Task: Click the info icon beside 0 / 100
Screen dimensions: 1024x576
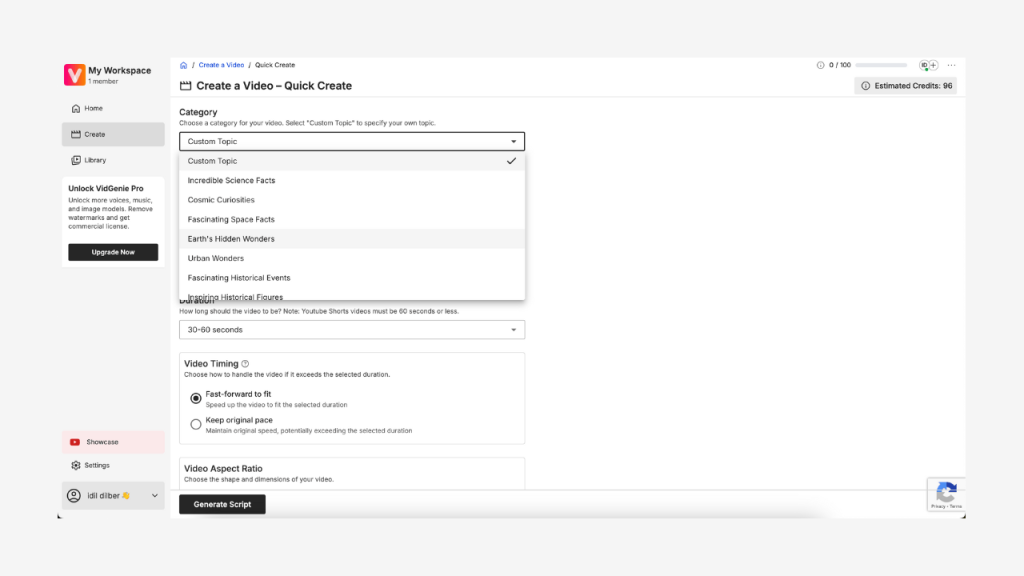Action: click(x=820, y=65)
